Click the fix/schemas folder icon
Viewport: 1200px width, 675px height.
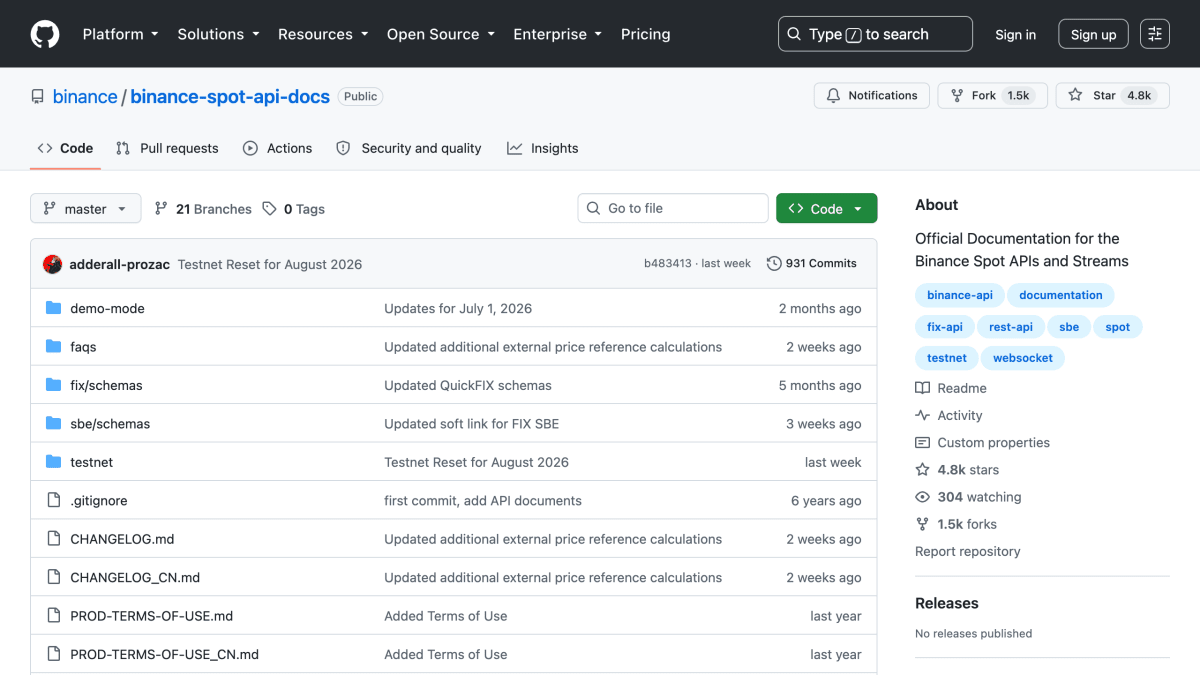pos(54,385)
